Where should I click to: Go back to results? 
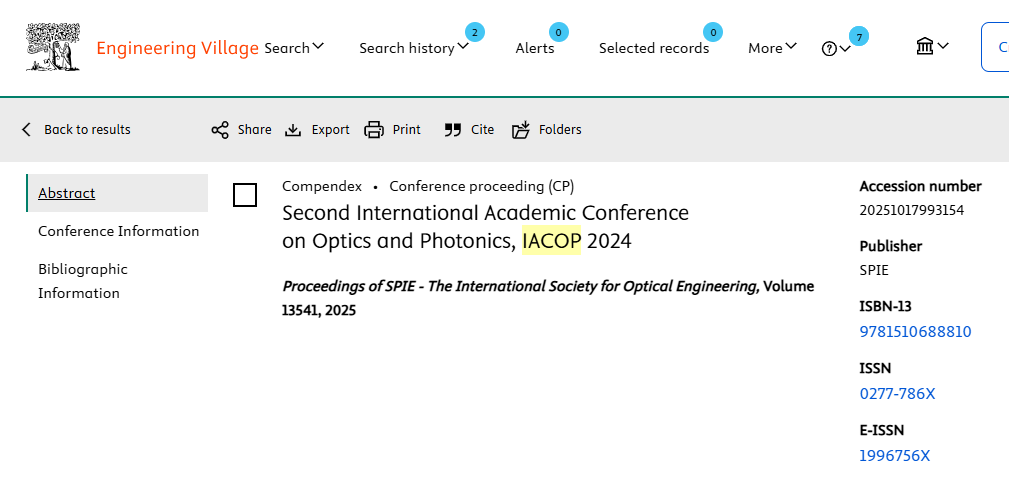coord(76,130)
